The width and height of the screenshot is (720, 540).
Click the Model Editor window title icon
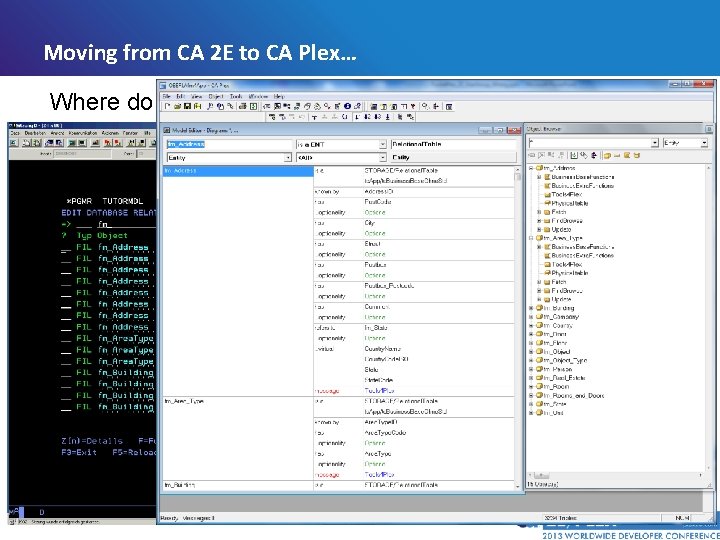click(167, 130)
